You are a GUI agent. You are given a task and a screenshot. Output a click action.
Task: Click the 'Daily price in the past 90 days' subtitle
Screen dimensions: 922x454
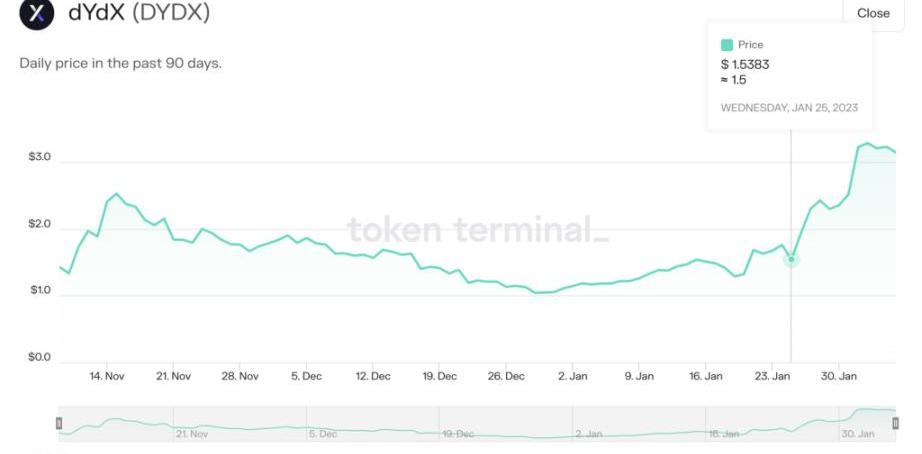(120, 63)
